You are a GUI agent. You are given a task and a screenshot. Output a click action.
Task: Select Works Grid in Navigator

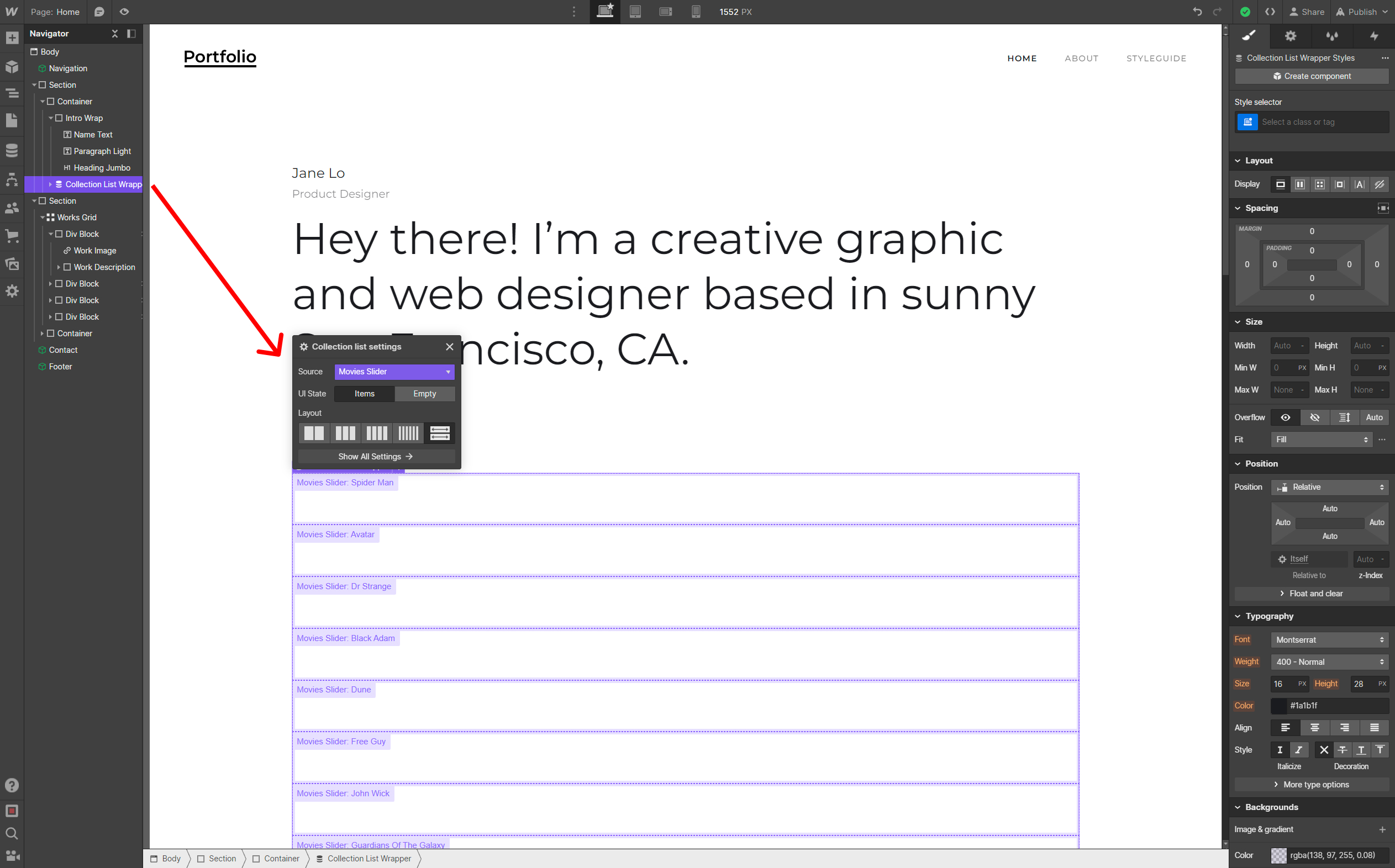click(x=77, y=218)
